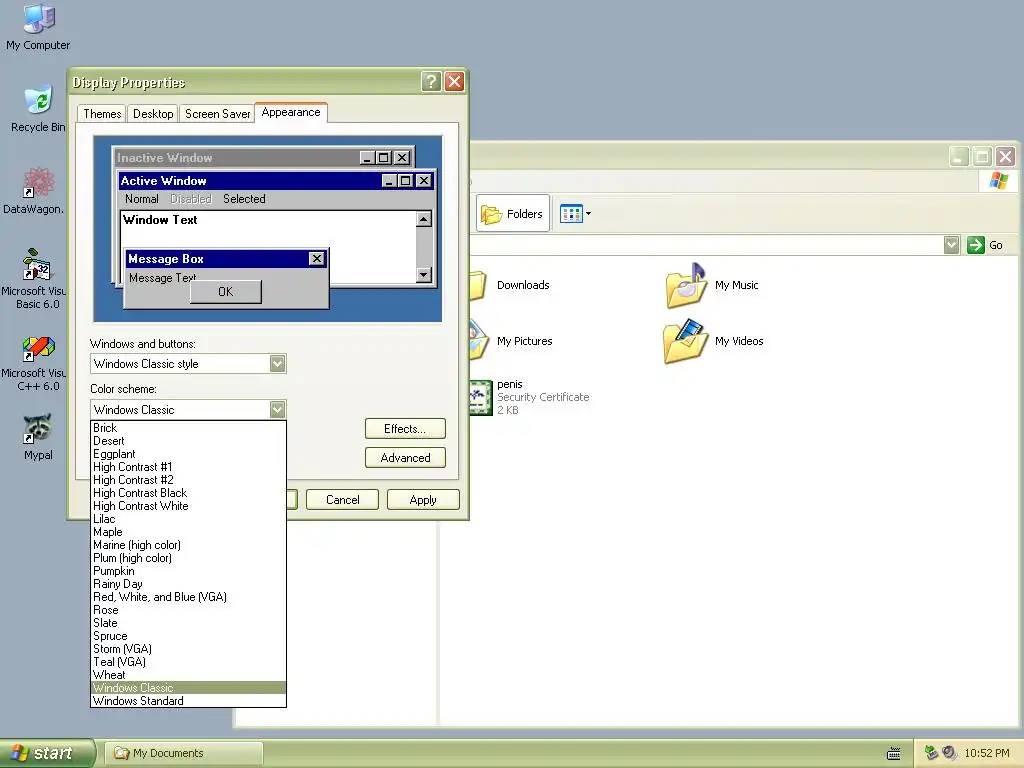Expand Windows and buttons style dropdown
The image size is (1024, 768).
click(278, 364)
